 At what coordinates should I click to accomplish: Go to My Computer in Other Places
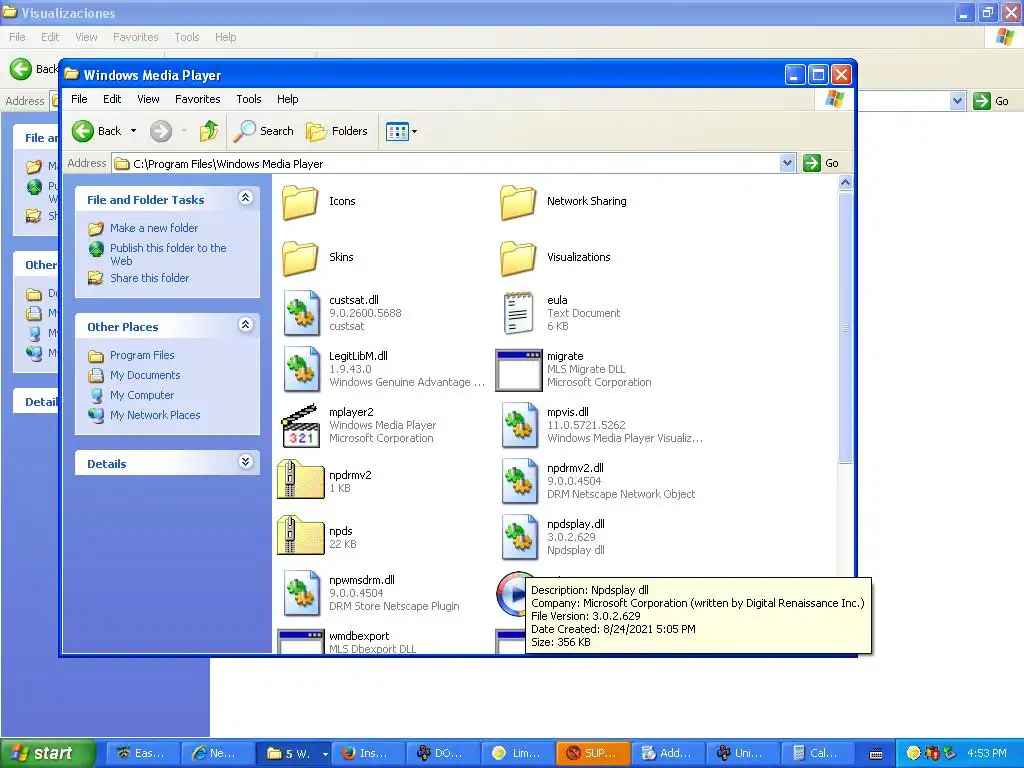tap(142, 395)
